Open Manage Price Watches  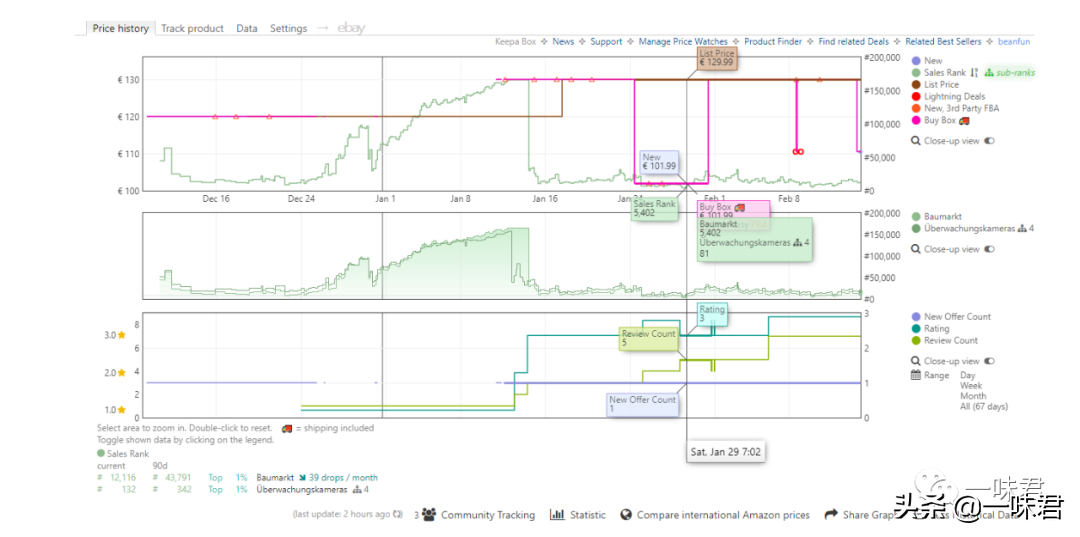pyautogui.click(x=683, y=41)
